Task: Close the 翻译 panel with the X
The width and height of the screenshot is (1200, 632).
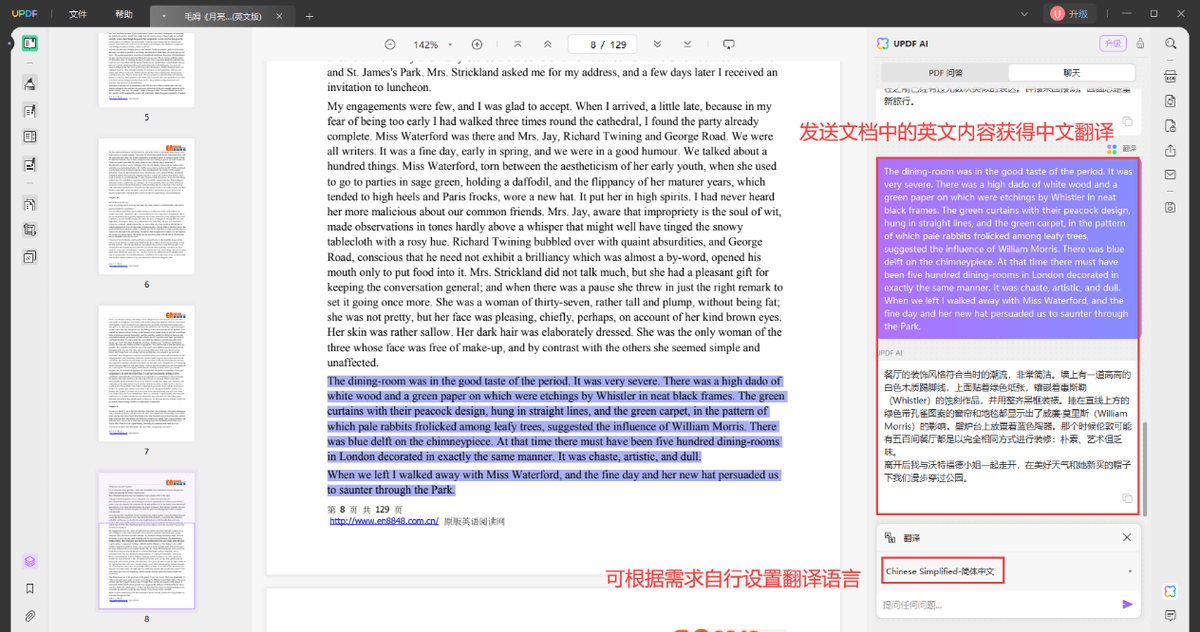Action: pyautogui.click(x=1126, y=537)
